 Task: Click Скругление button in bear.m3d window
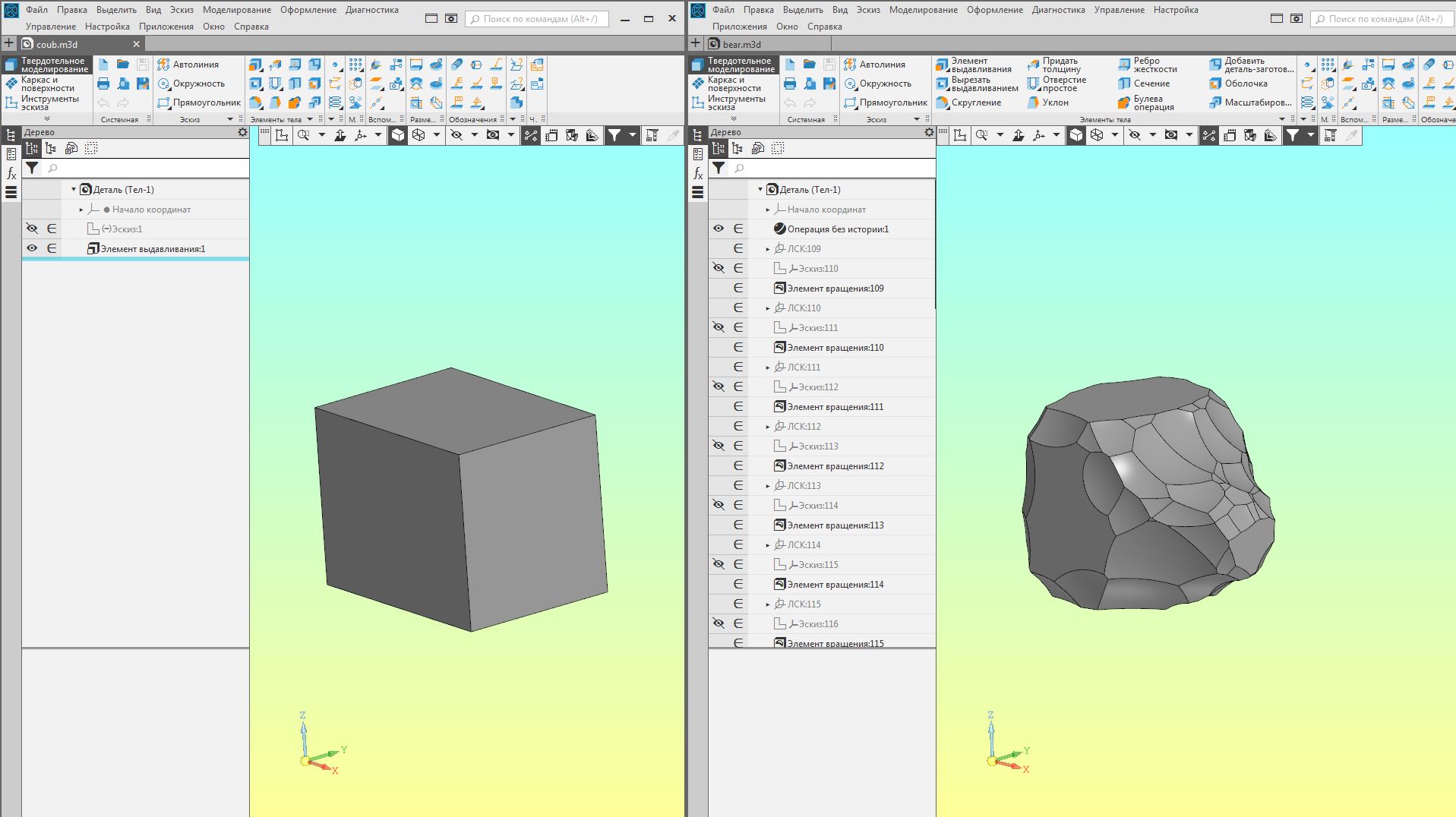pyautogui.click(x=968, y=103)
